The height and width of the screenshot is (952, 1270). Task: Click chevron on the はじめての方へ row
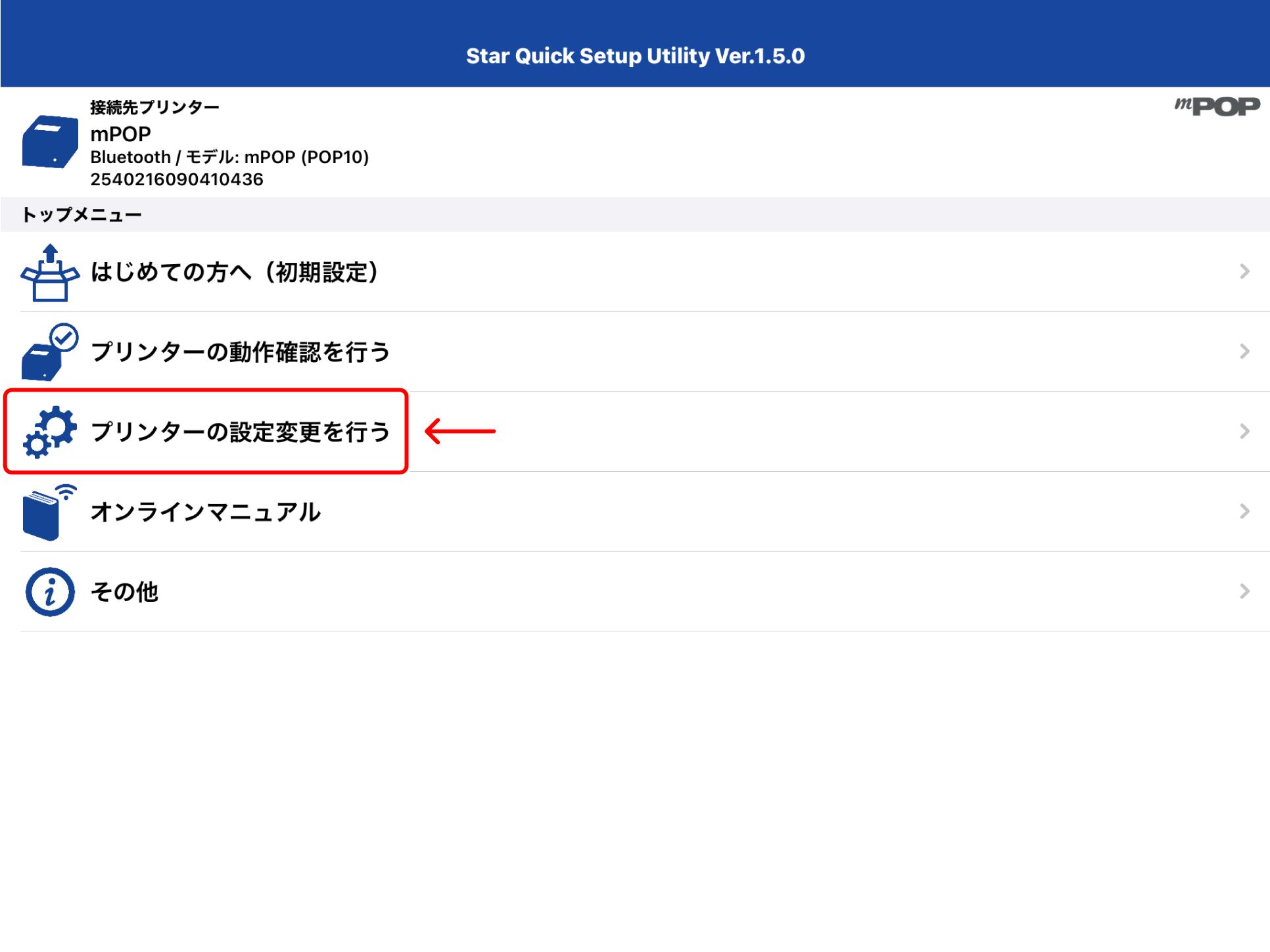[x=1244, y=271]
